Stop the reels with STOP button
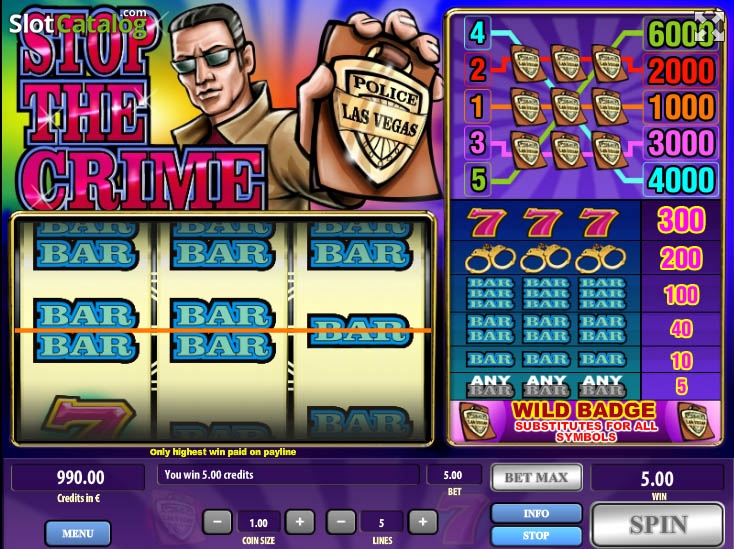This screenshot has width=734, height=549. (x=536, y=535)
